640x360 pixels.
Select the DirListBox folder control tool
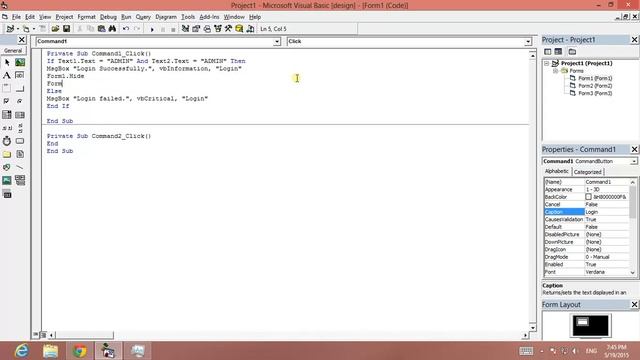(7, 154)
